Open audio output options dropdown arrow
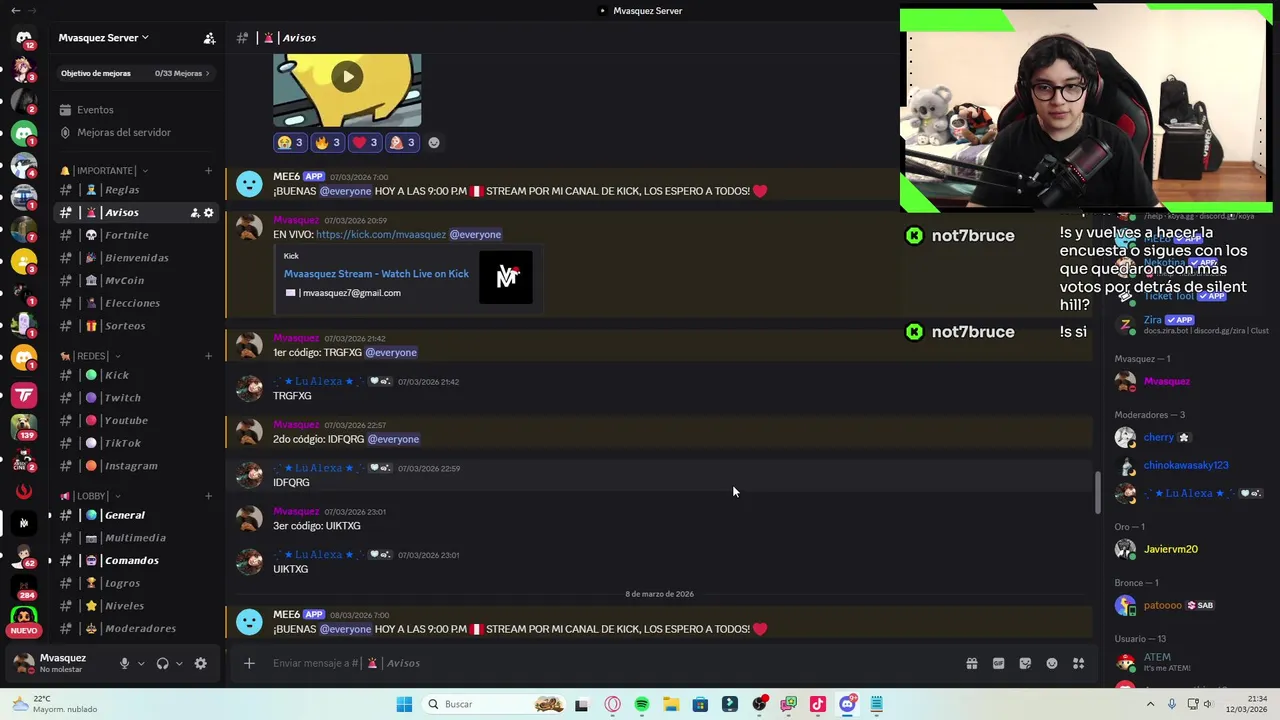 tap(179, 663)
